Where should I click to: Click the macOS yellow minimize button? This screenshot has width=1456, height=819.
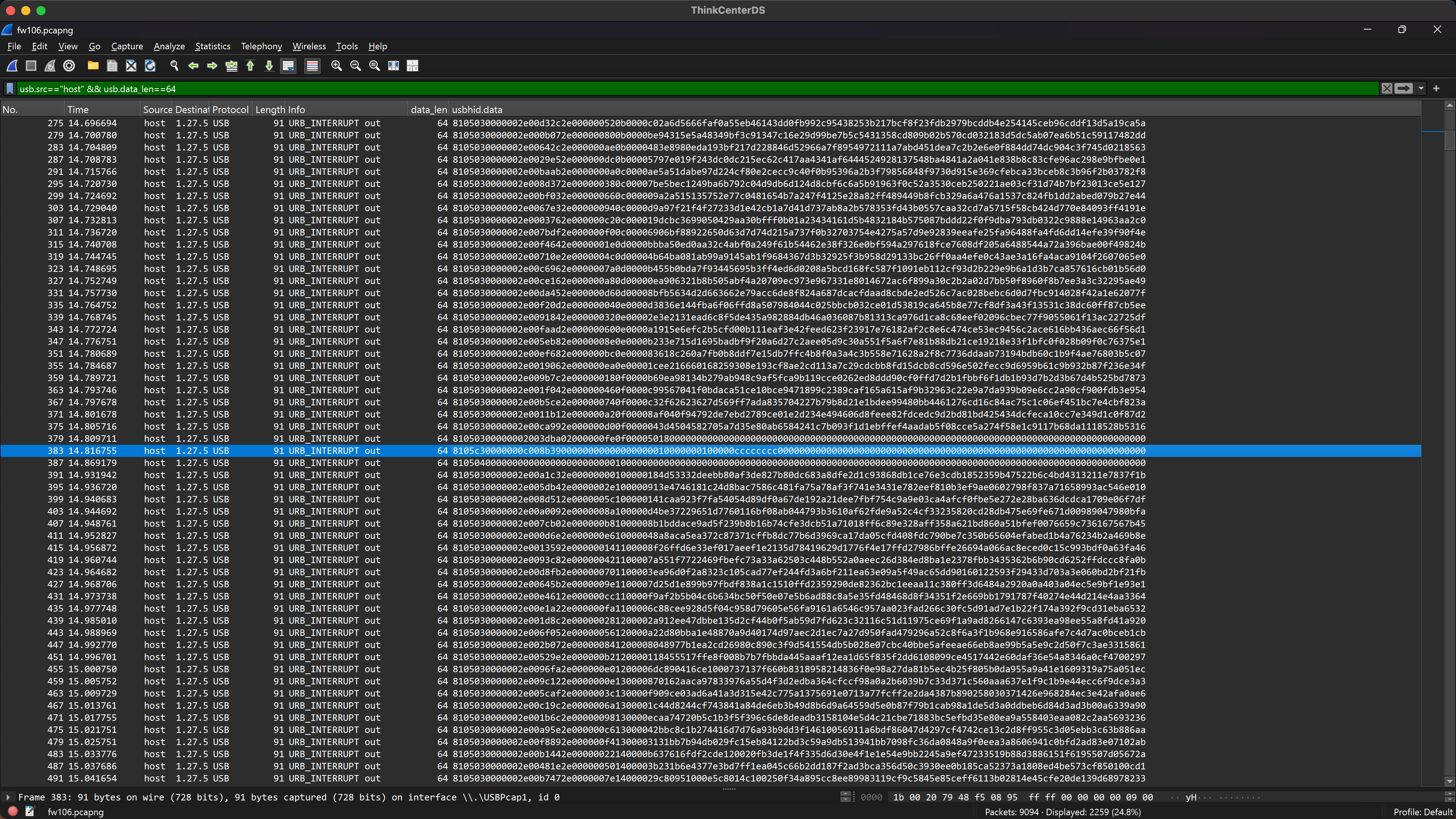pyautogui.click(x=25, y=10)
